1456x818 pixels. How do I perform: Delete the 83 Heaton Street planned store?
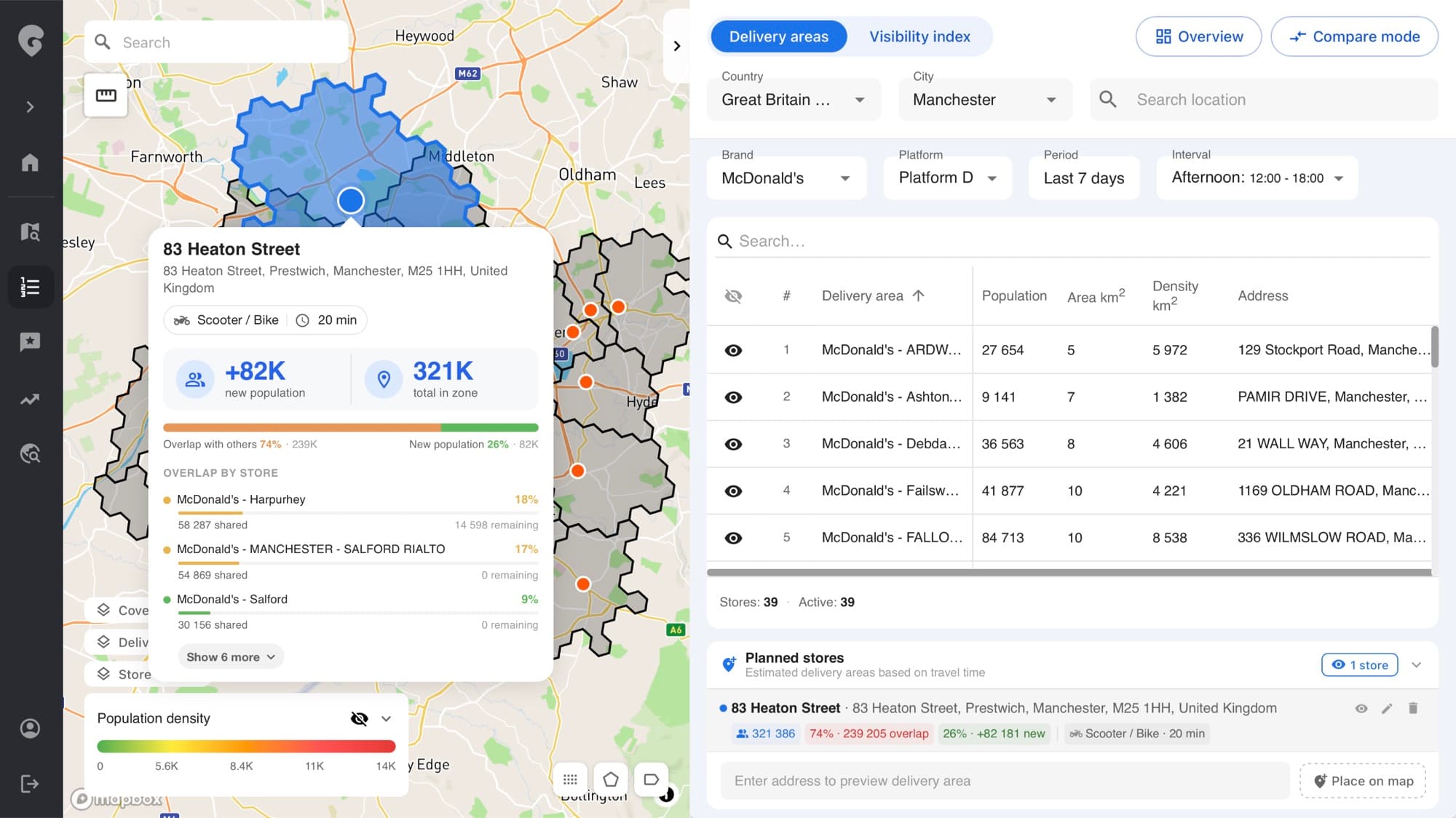pyautogui.click(x=1413, y=708)
